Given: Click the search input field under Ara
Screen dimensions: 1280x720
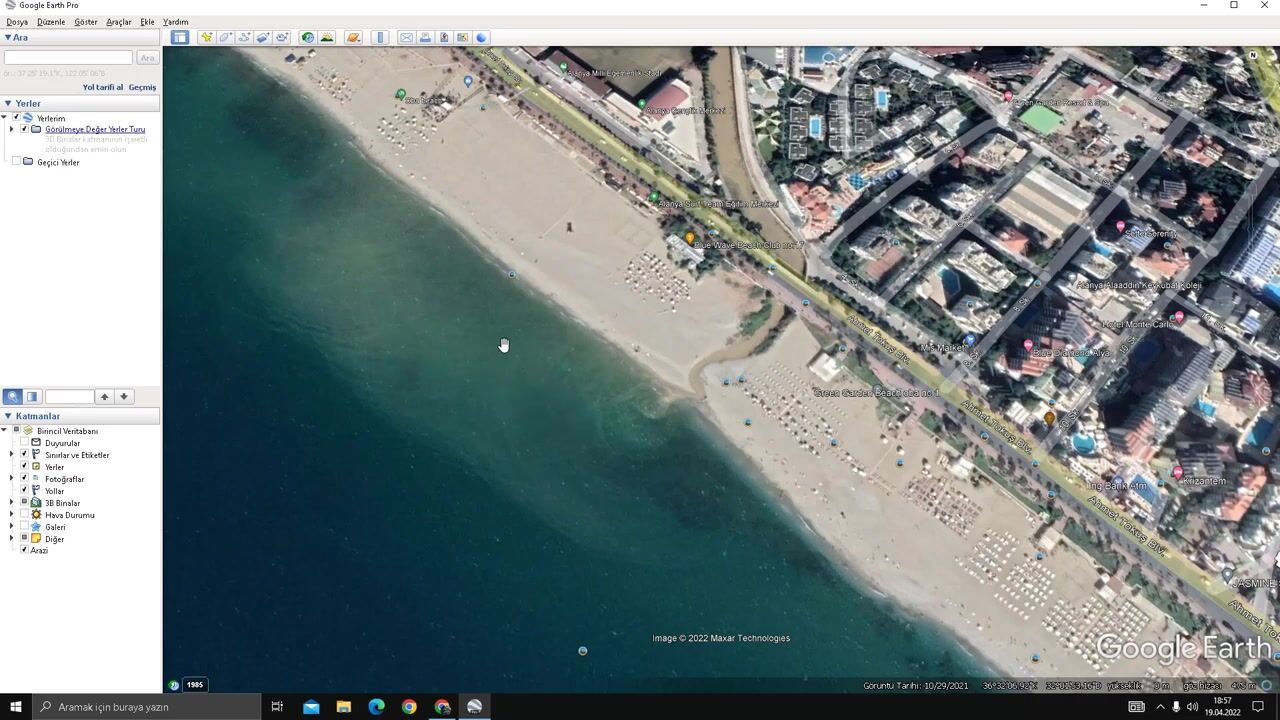Looking at the screenshot, I should pos(68,58).
